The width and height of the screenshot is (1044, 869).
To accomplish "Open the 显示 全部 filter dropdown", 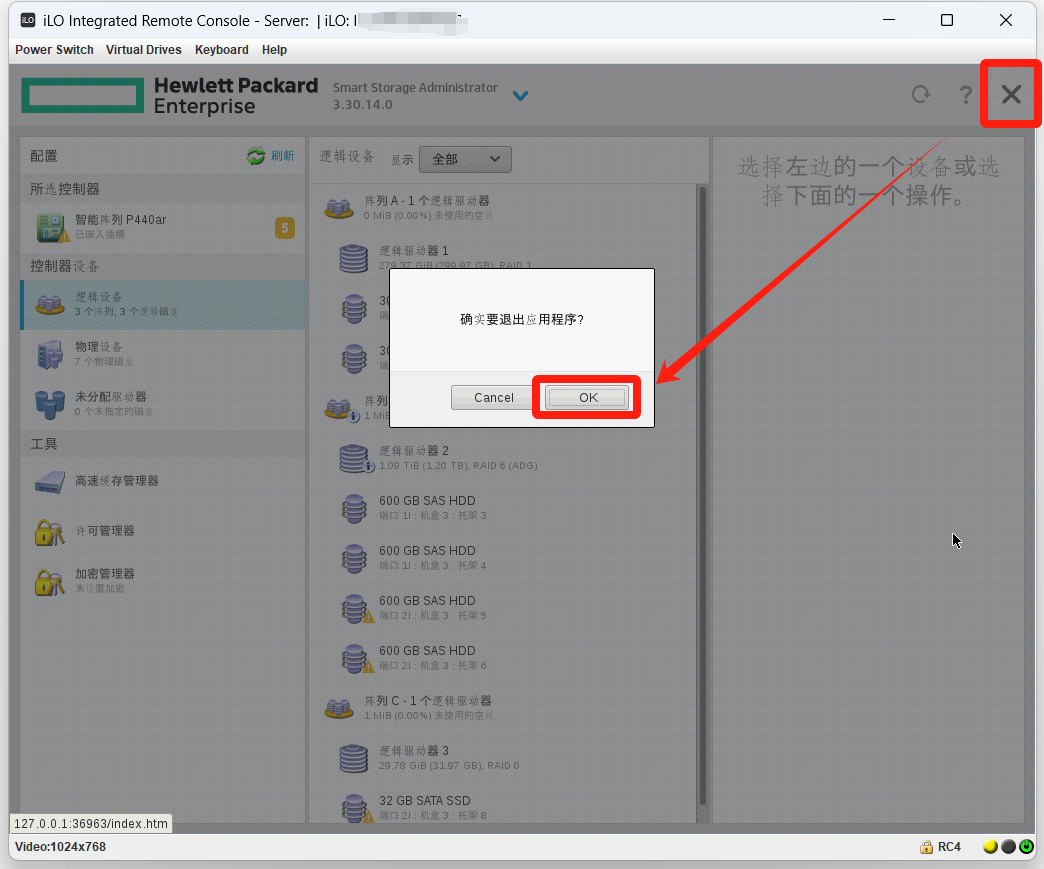I will [x=465, y=159].
